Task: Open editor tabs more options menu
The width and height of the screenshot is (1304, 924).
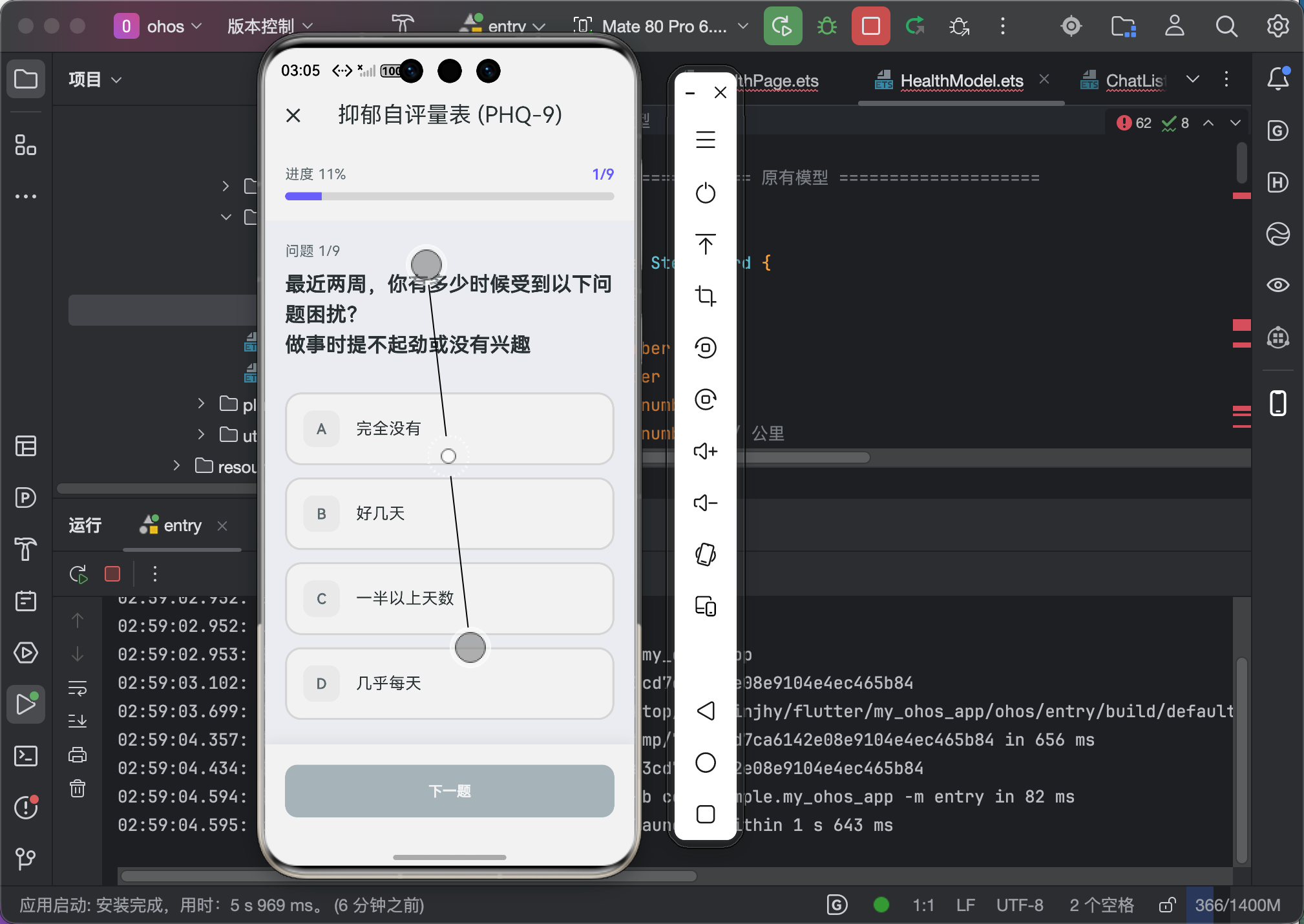Action: 1226,79
